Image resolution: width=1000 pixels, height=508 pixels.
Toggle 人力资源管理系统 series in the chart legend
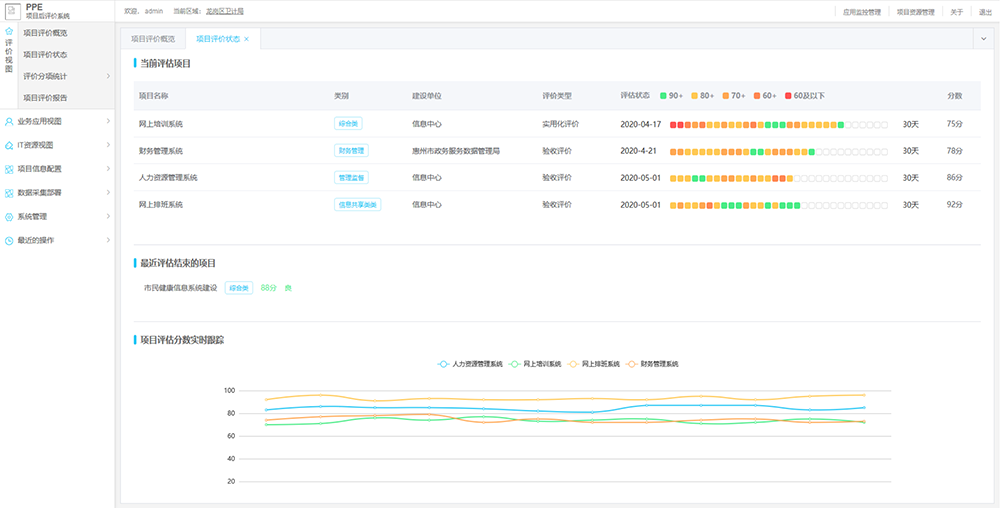tap(470, 364)
